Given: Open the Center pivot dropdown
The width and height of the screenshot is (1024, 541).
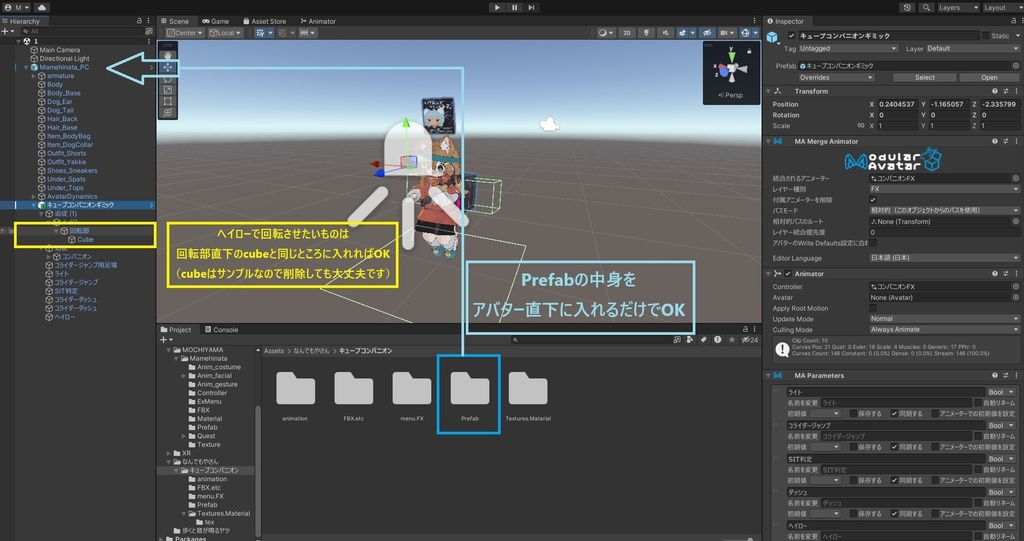Looking at the screenshot, I should (185, 33).
